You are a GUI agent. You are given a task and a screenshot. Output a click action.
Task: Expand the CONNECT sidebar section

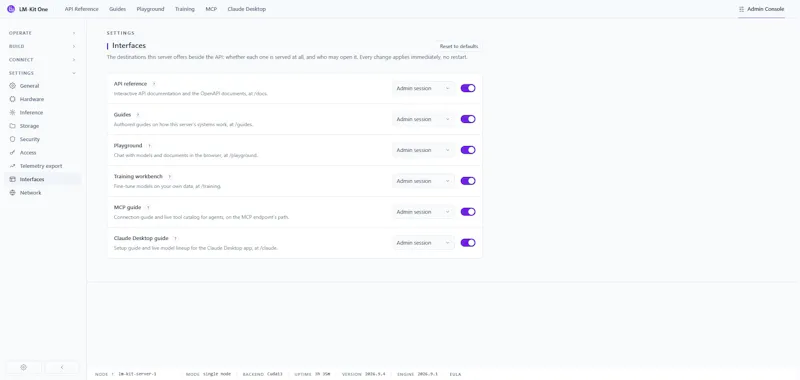pos(42,60)
